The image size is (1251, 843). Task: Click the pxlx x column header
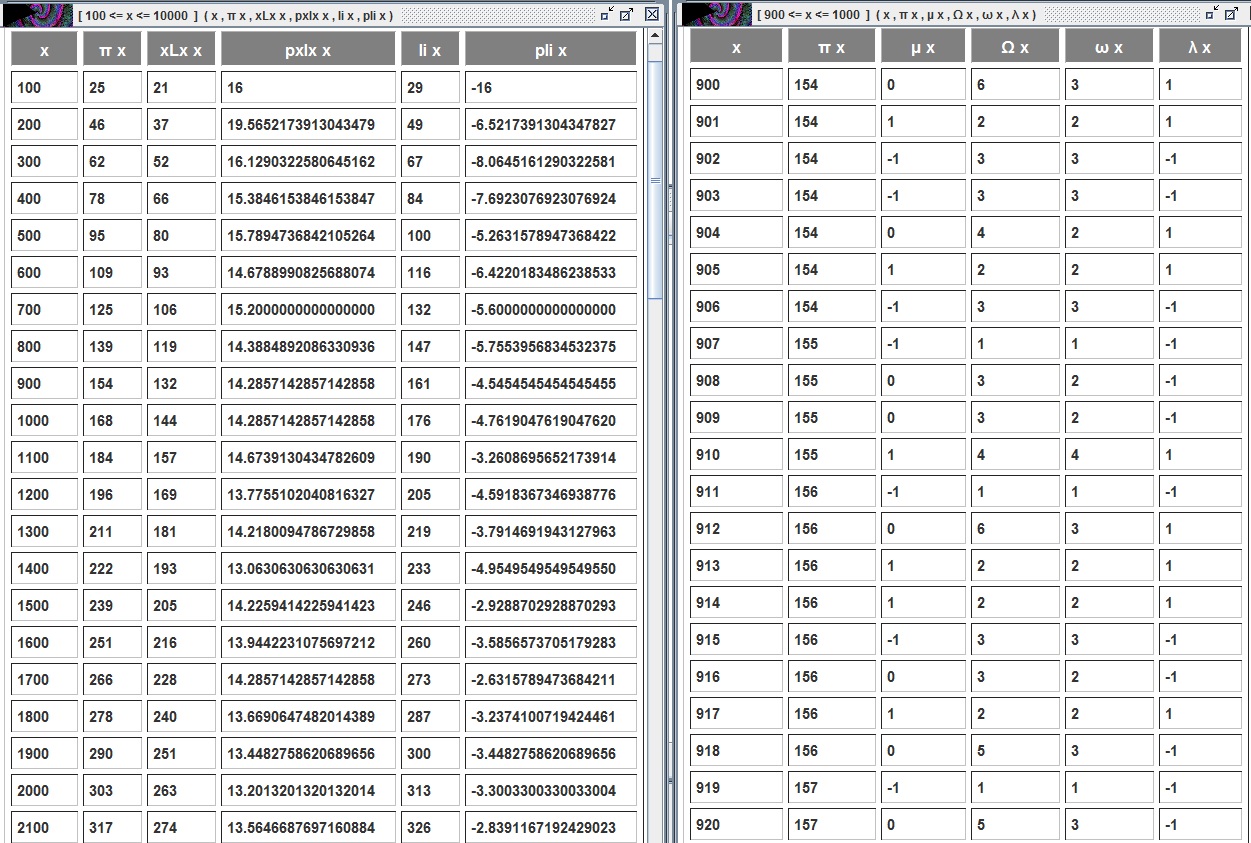(x=308, y=50)
